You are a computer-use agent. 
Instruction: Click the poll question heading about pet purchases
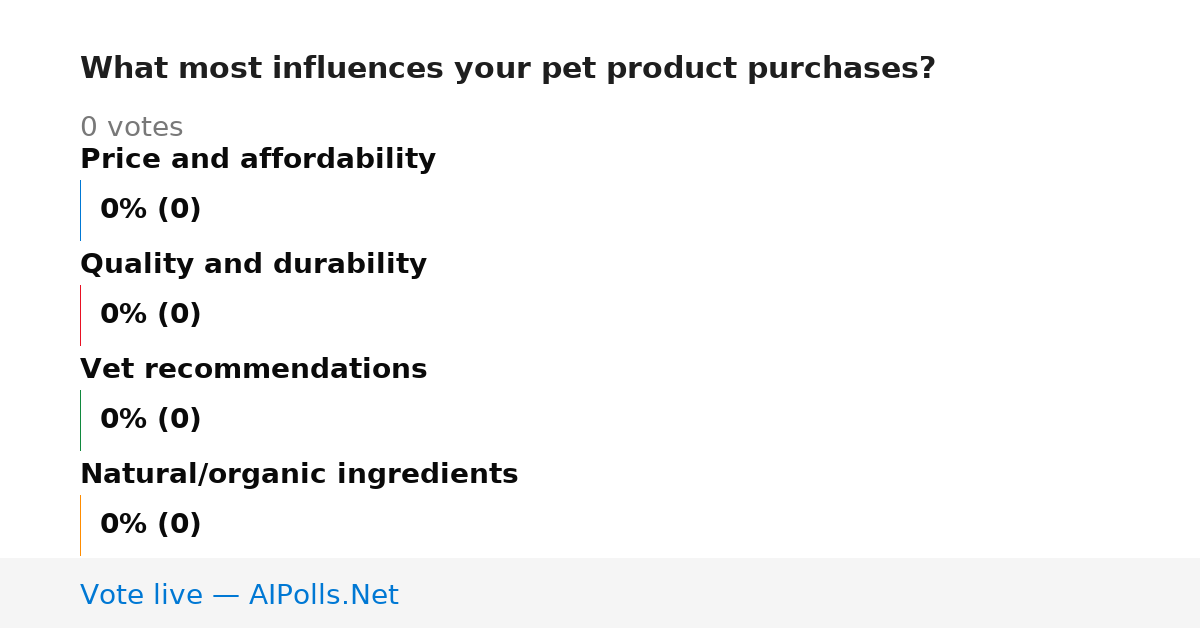[508, 69]
